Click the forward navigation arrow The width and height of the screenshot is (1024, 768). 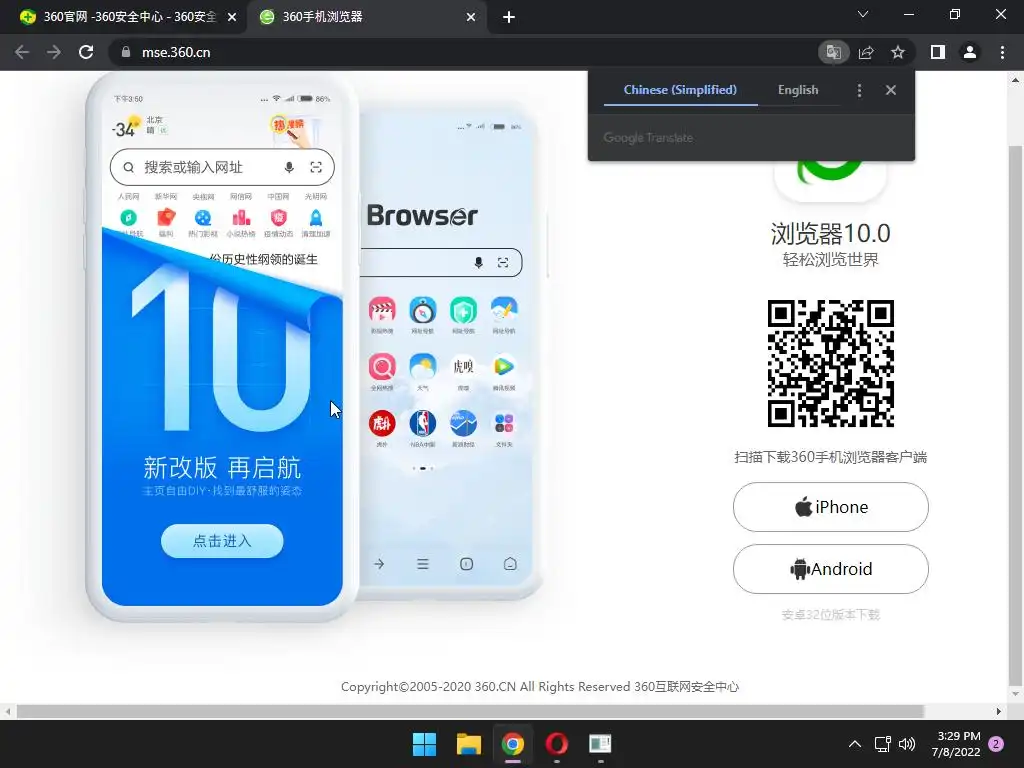pyautogui.click(x=54, y=52)
